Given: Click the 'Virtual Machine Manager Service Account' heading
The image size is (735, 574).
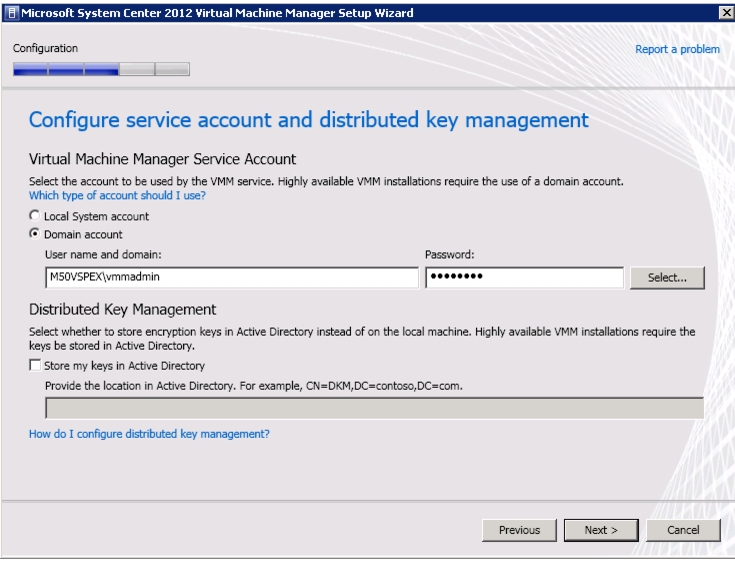Looking at the screenshot, I should pos(163,159).
